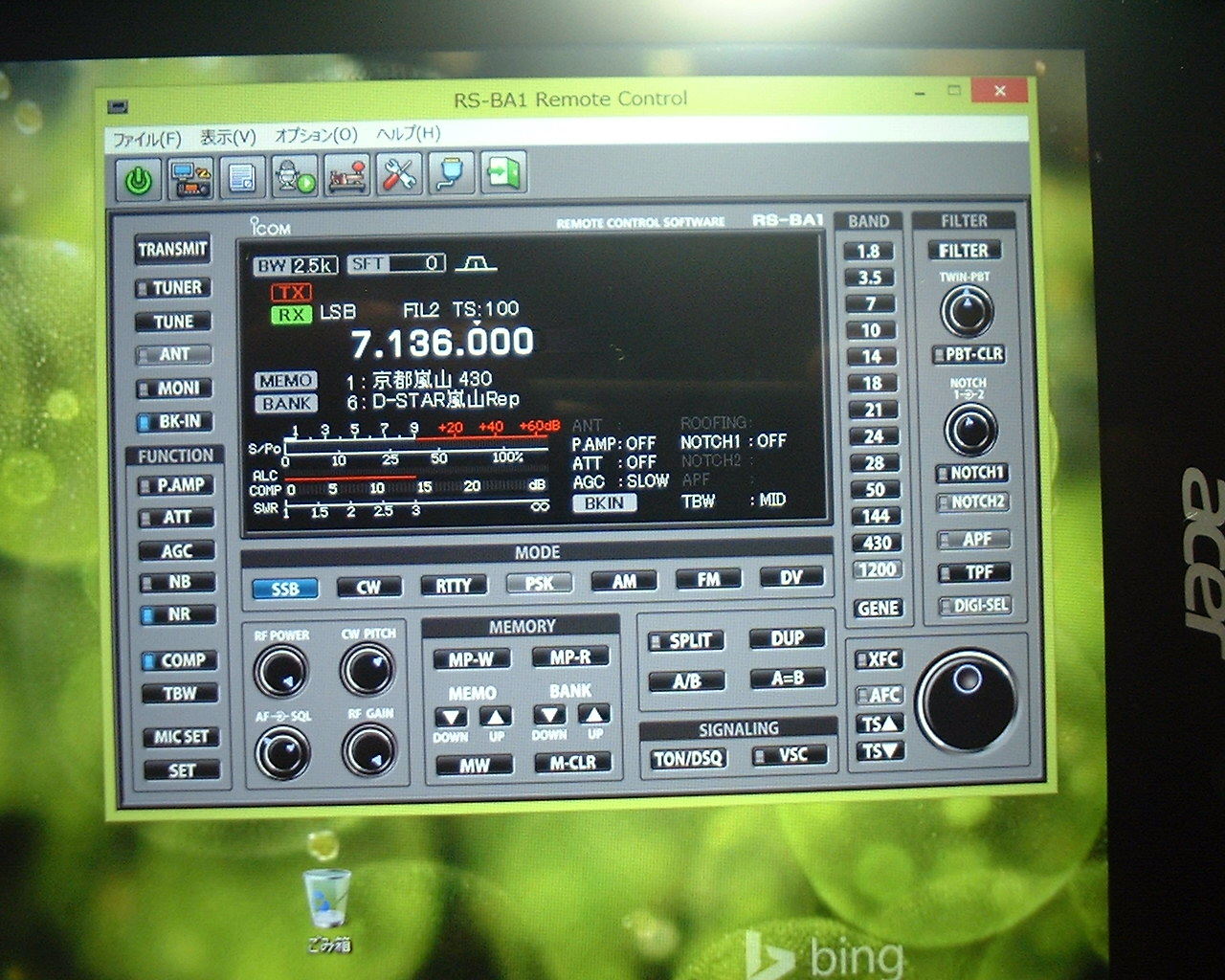Open the 表示(V) menu
Screen dimensions: 1225x980
228,137
